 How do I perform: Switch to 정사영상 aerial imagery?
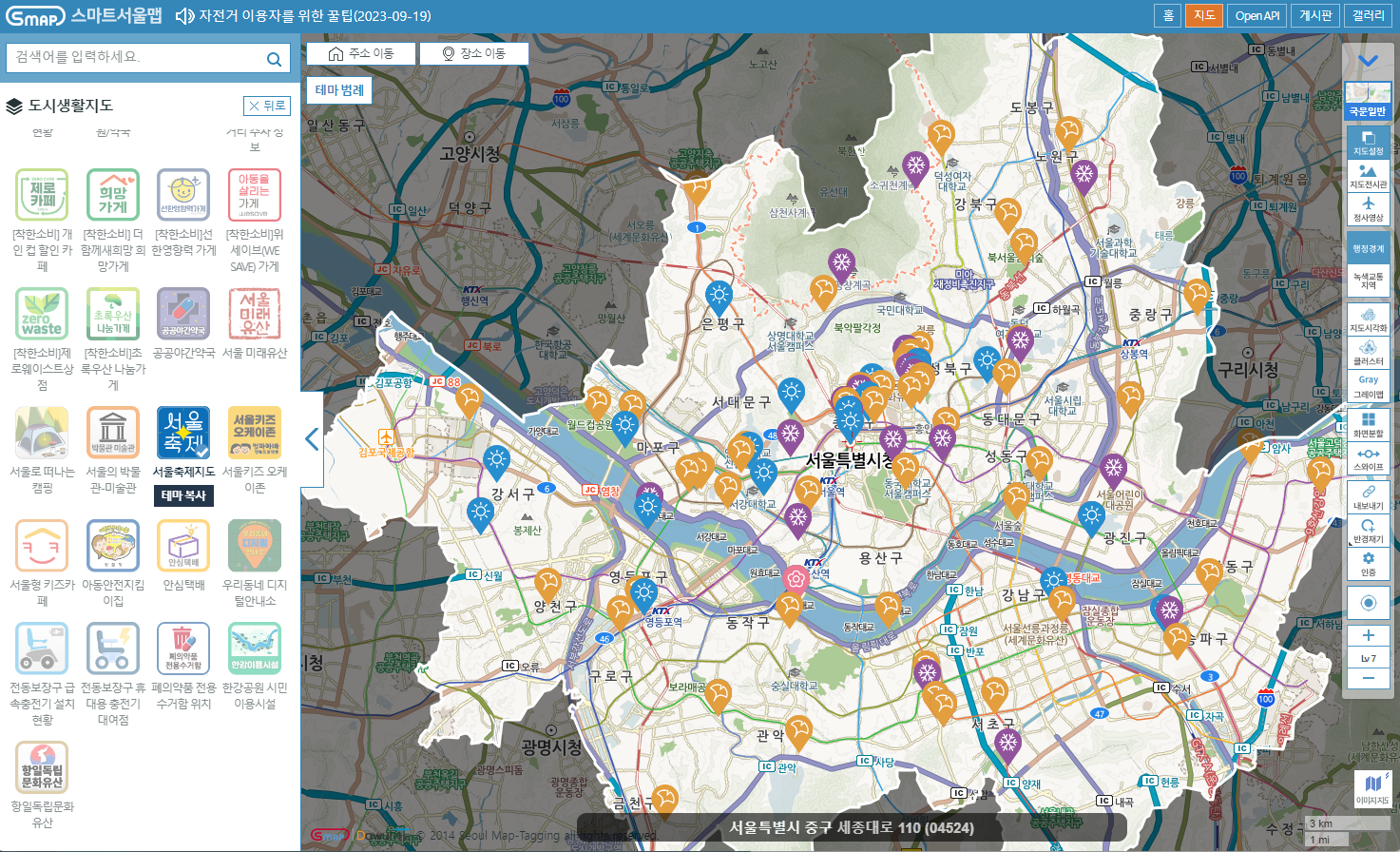point(1368,209)
